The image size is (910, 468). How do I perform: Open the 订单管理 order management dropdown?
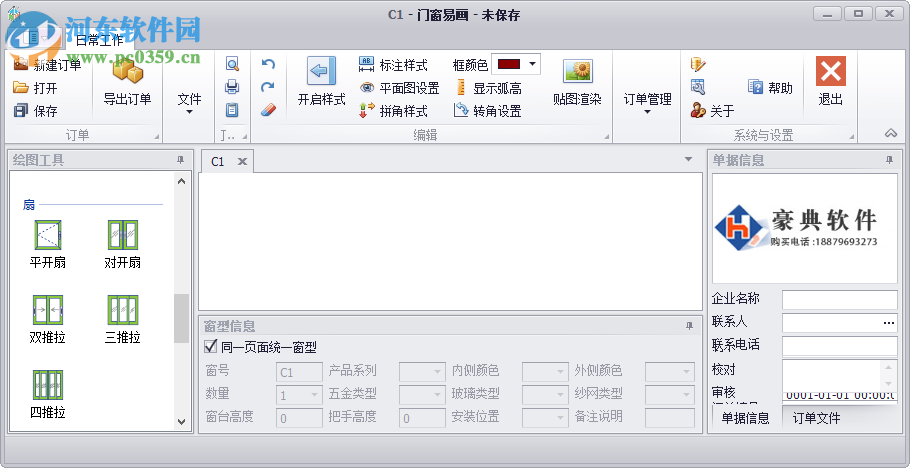pyautogui.click(x=648, y=103)
